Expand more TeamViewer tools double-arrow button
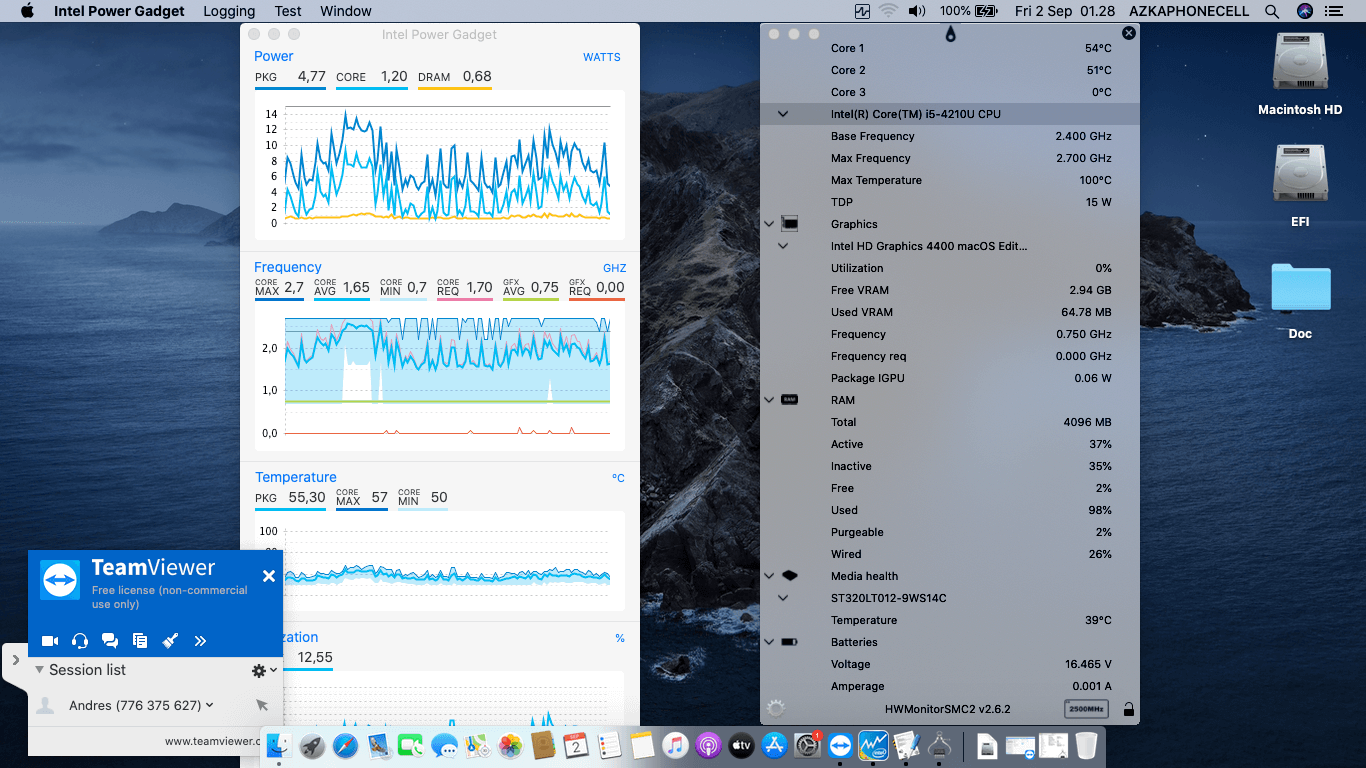This screenshot has width=1366, height=768. [200, 641]
